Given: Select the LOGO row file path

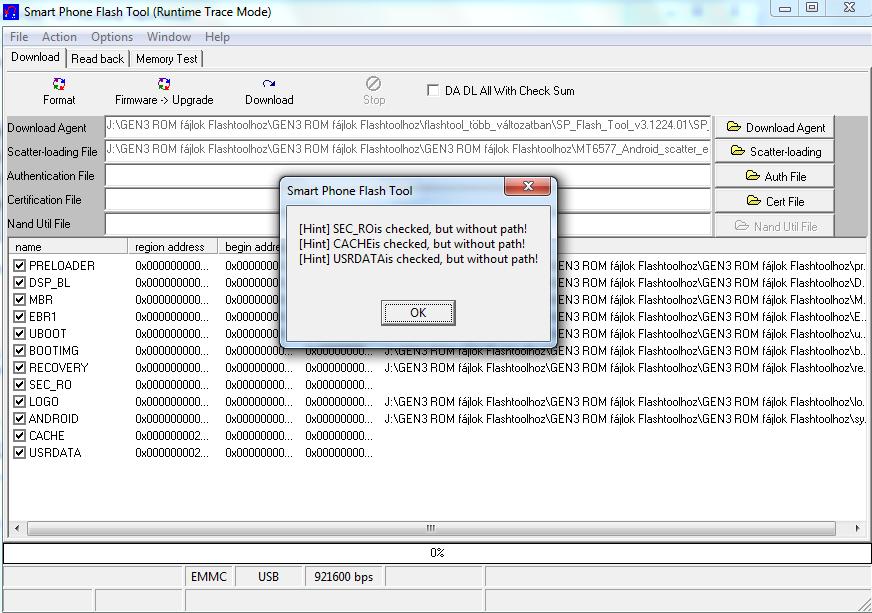Looking at the screenshot, I should click(x=625, y=402).
